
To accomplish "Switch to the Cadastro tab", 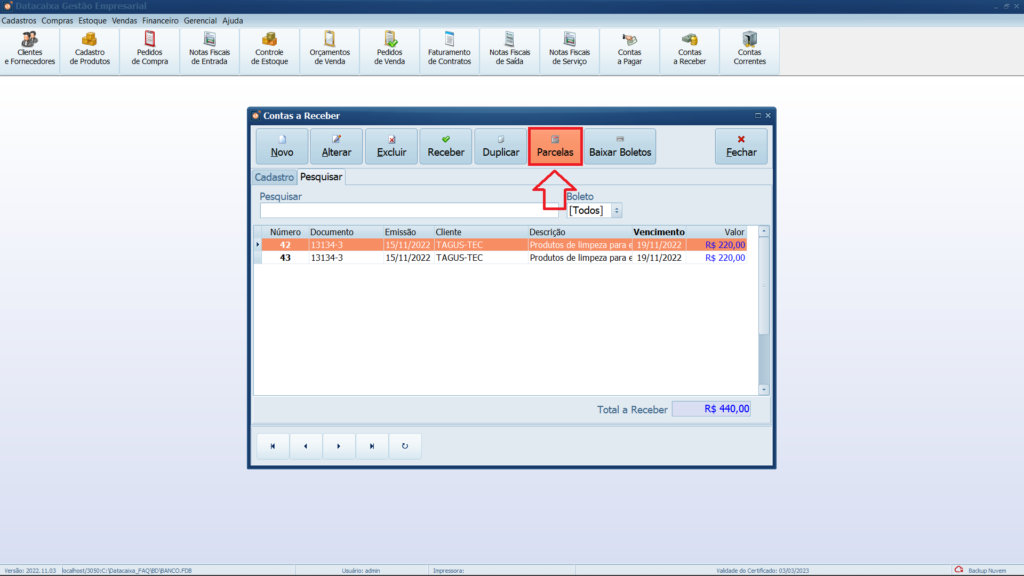I will pyautogui.click(x=274, y=177).
